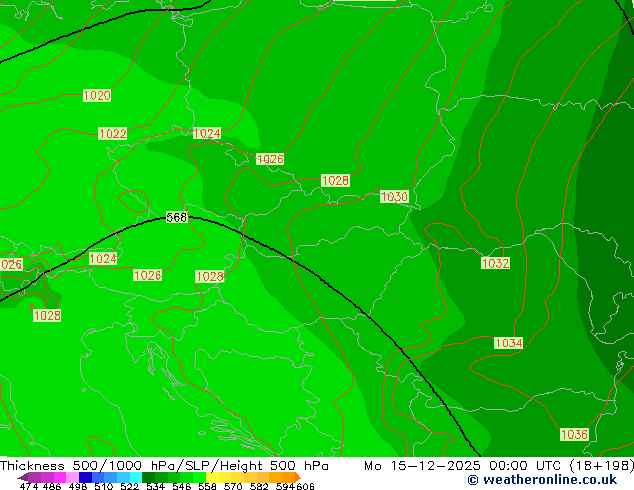The width and height of the screenshot is (634, 490).
Task: Click the 1024 label below the 568 contour
Action: 103,259
